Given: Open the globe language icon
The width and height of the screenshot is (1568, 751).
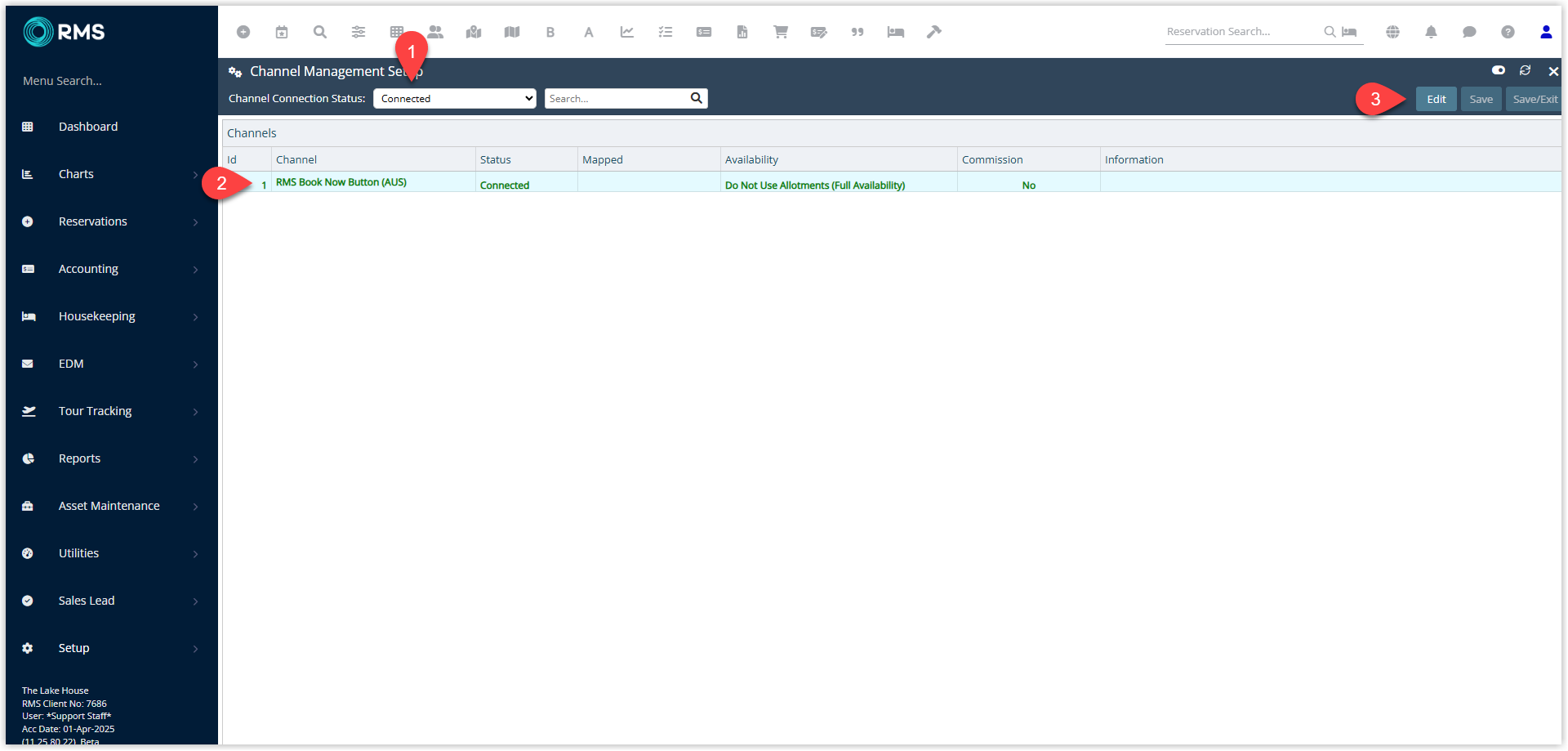Looking at the screenshot, I should click(1393, 32).
